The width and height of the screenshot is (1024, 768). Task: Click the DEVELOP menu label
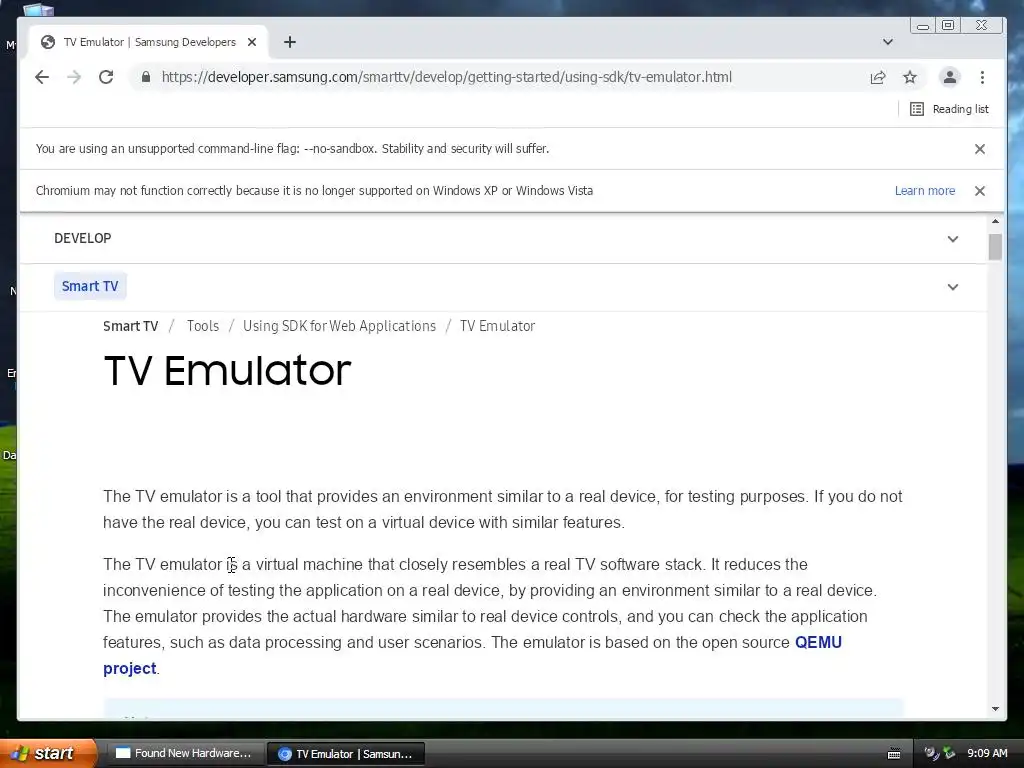82,238
